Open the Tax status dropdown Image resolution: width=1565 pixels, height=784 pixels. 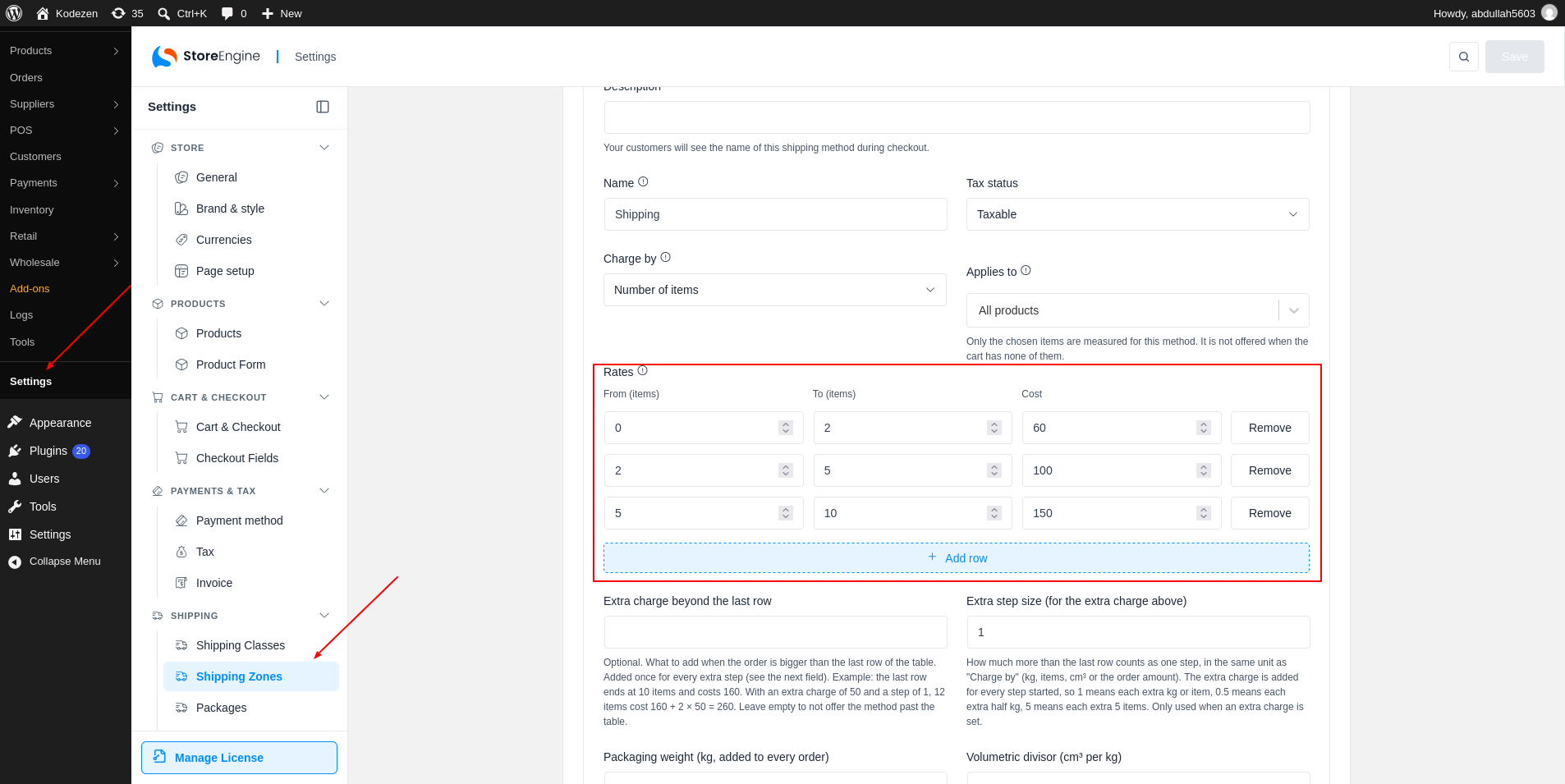coord(1137,214)
